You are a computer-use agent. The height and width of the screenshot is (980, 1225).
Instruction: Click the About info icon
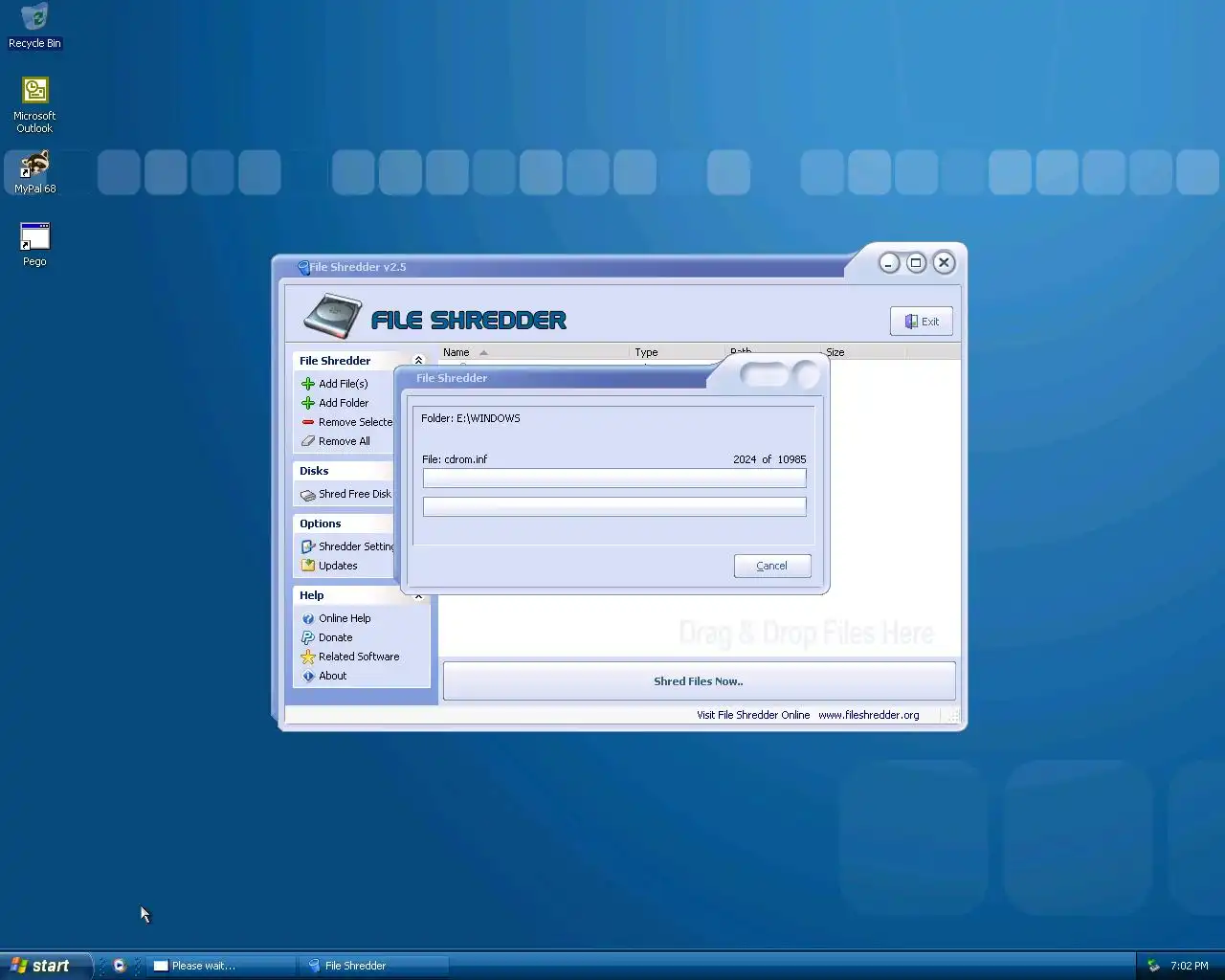coord(308,676)
